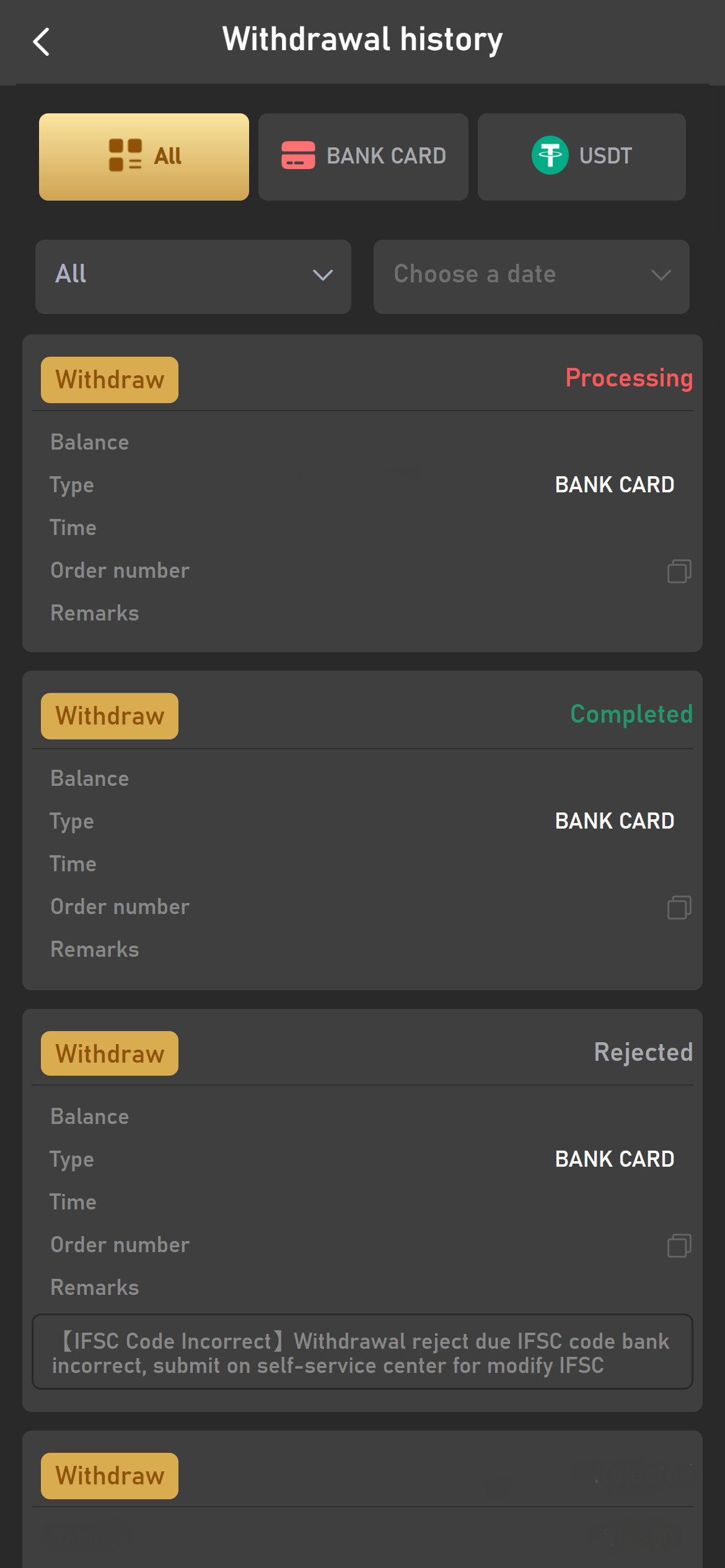Copy order number of Completed withdrawal
The width and height of the screenshot is (725, 1568).
tap(679, 907)
